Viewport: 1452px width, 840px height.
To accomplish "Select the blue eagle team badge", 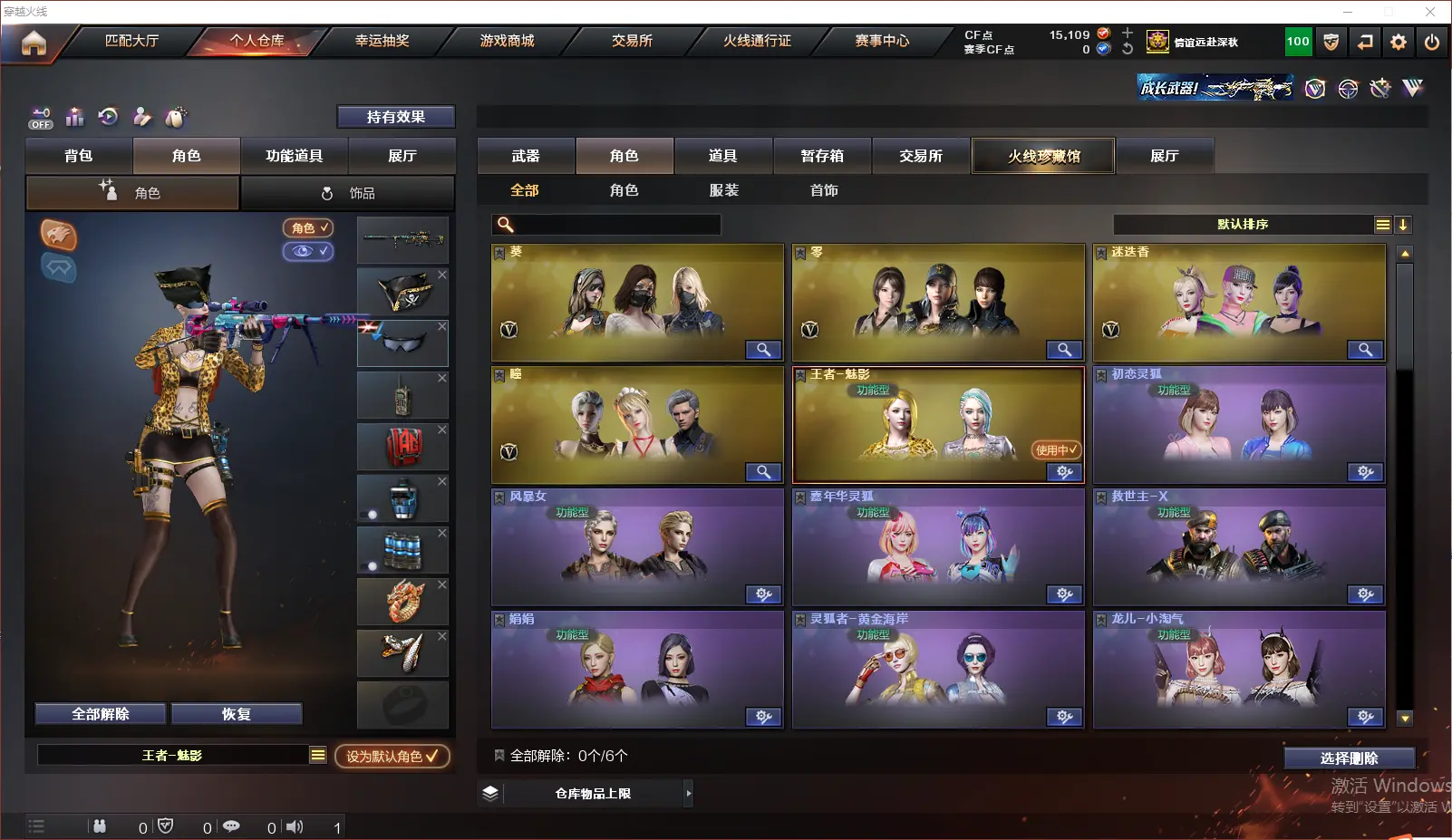I will 58,267.
